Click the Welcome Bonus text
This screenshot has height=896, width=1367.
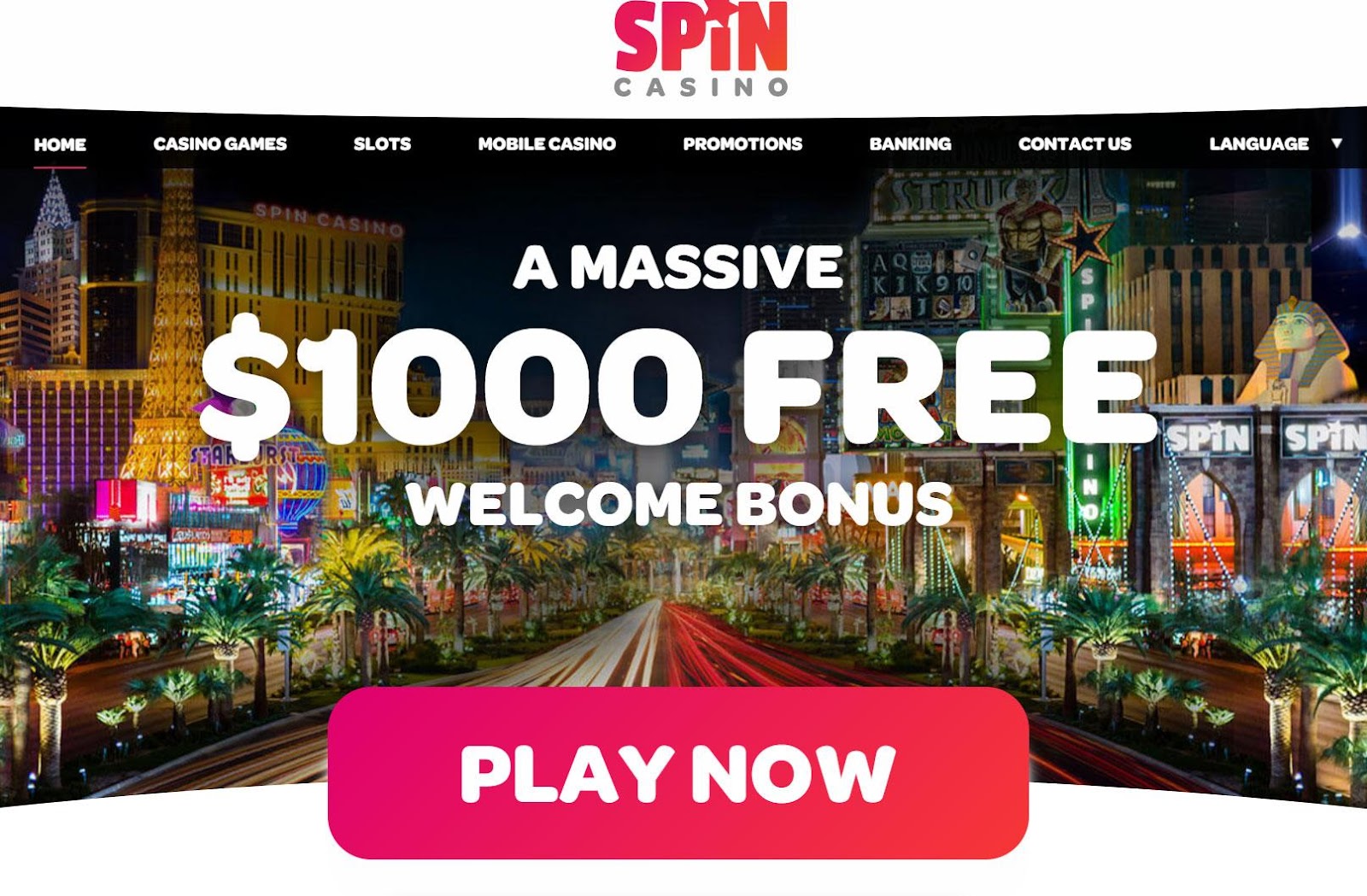679,505
